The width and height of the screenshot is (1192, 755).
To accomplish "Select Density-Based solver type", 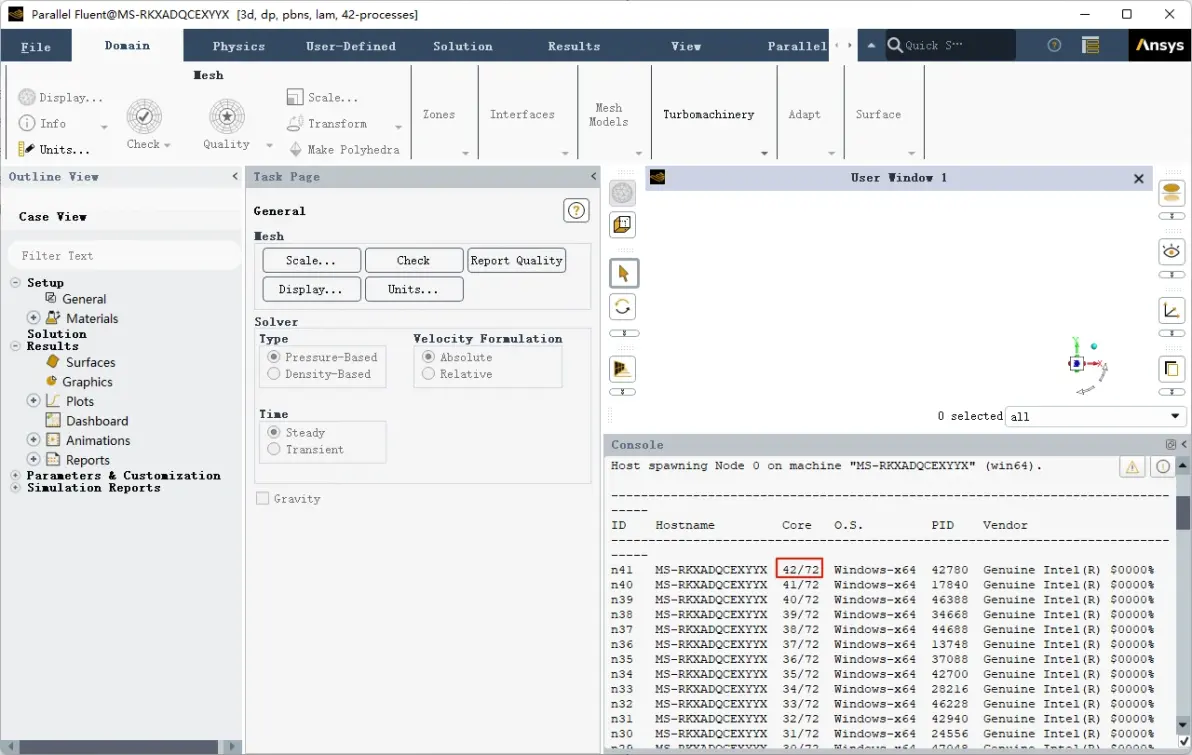I will pyautogui.click(x=274, y=373).
